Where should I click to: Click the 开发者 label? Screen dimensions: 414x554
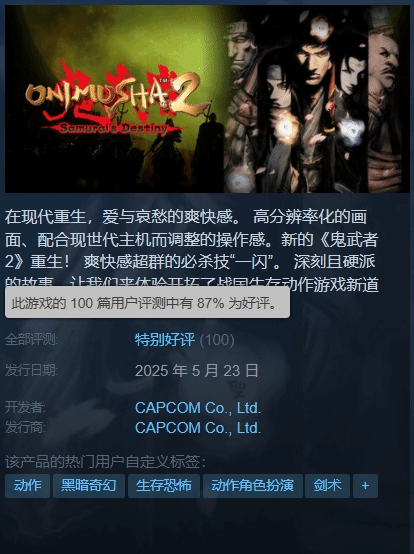click(25, 408)
